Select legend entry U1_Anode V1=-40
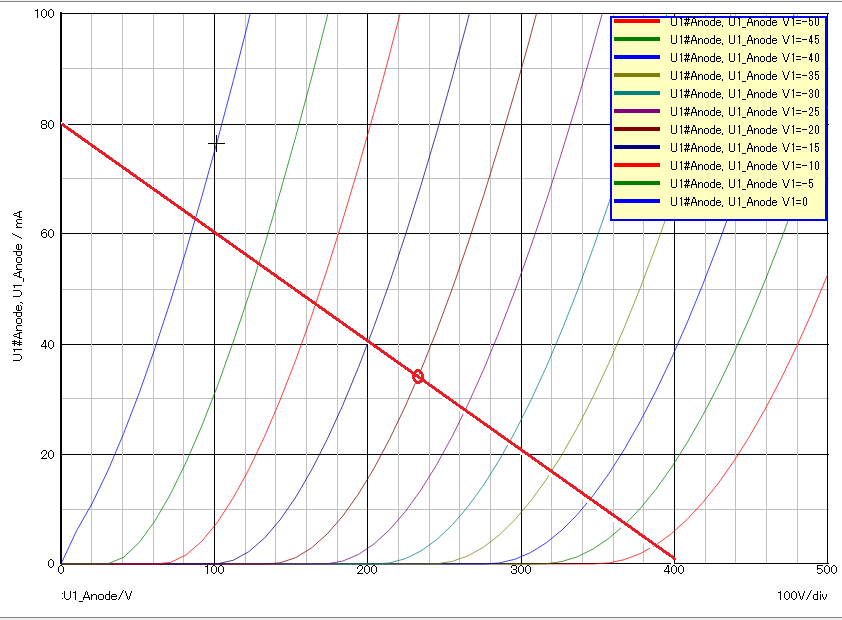 tap(744, 57)
